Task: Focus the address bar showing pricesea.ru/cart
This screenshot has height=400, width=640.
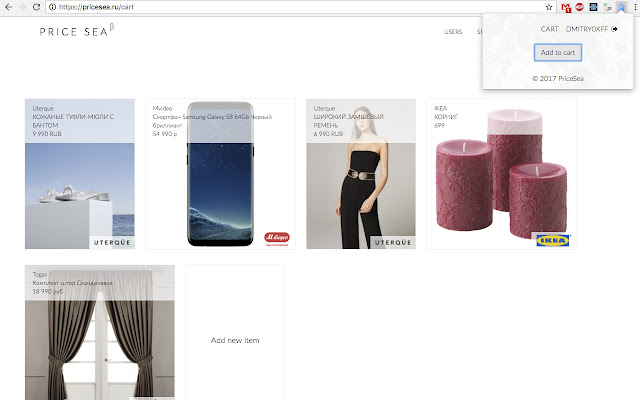Action: (x=300, y=7)
